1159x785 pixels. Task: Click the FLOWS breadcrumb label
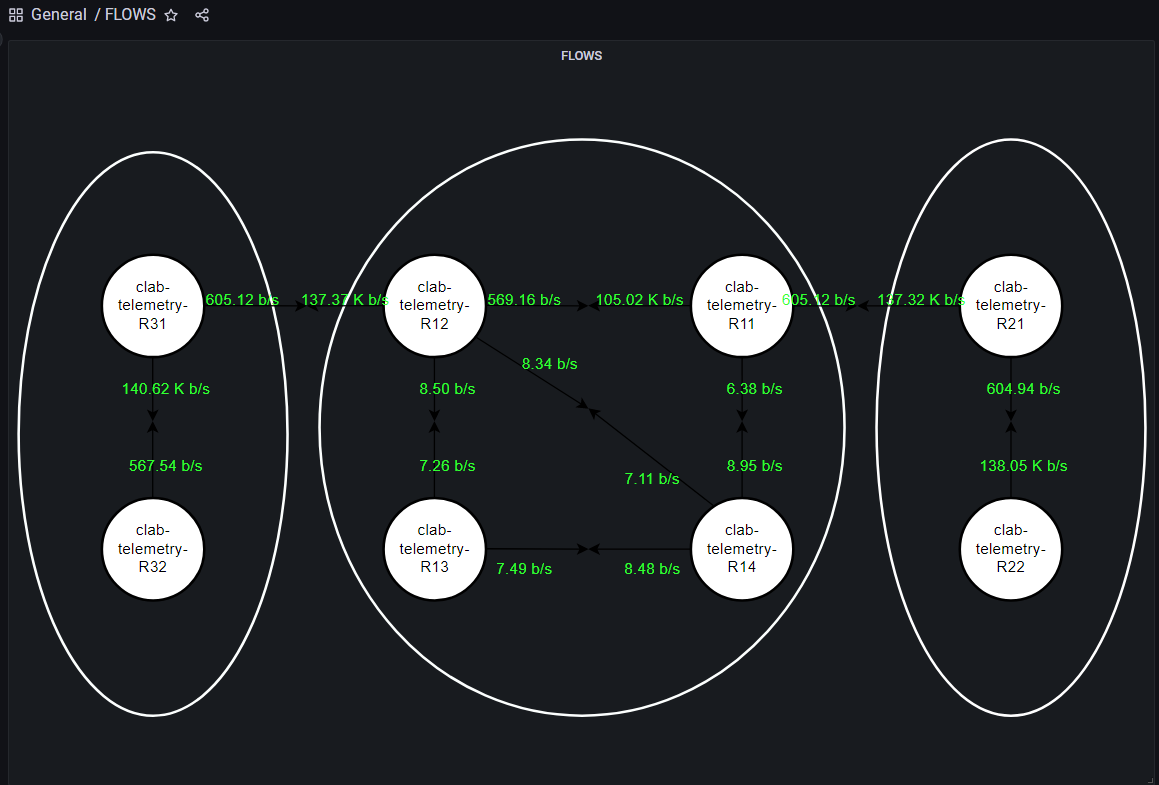(x=130, y=14)
